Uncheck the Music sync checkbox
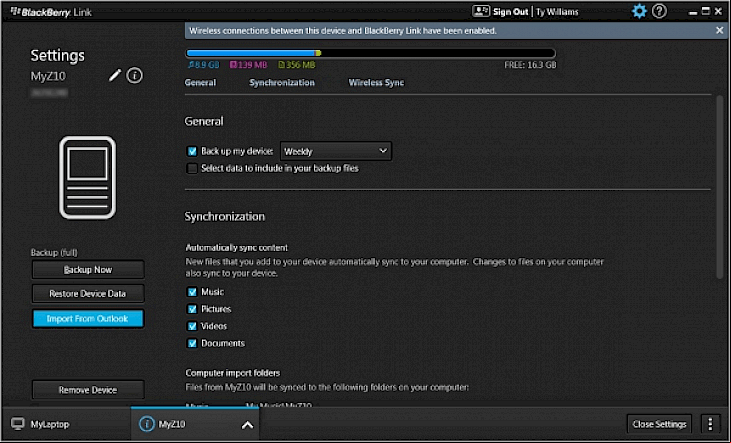Screen dimensions: 731x443 [x=192, y=292]
